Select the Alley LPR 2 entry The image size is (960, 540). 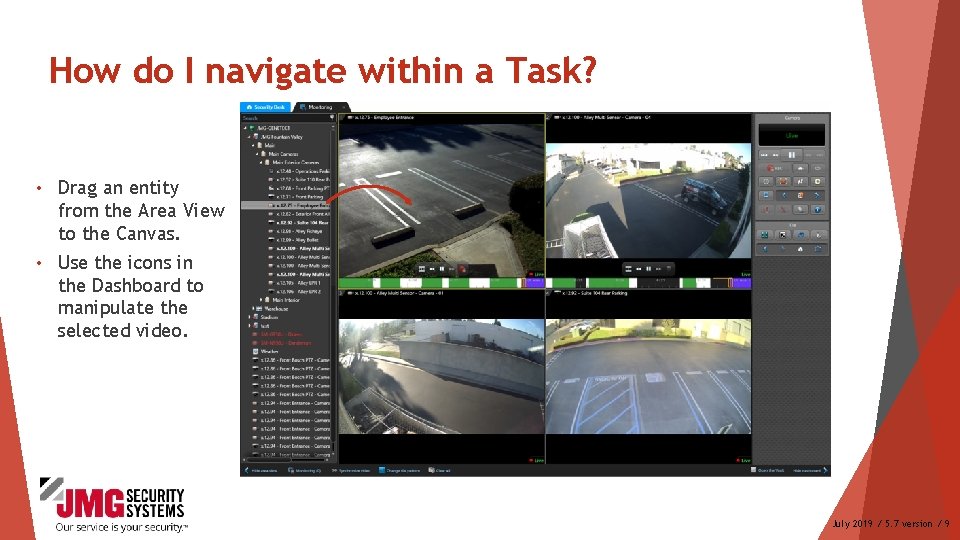coord(295,291)
